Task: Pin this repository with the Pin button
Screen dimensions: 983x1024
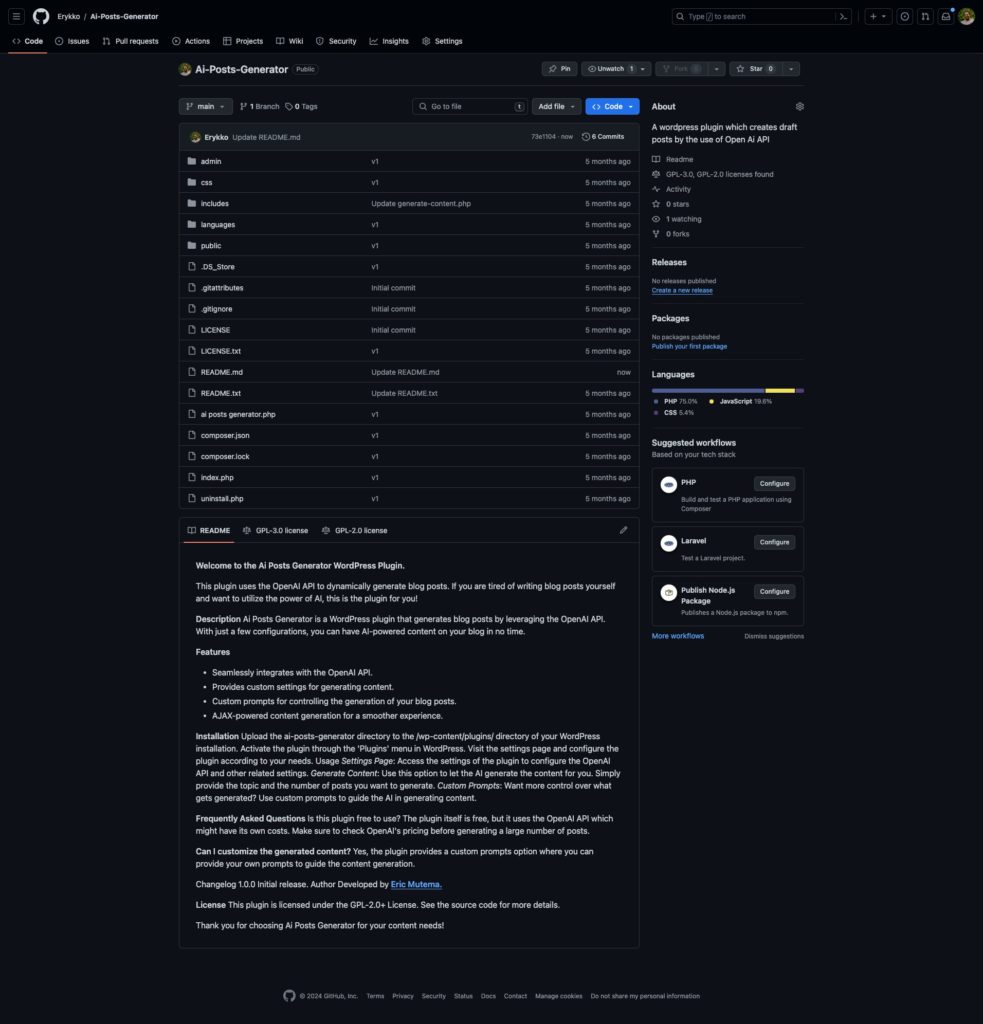Action: pyautogui.click(x=560, y=69)
